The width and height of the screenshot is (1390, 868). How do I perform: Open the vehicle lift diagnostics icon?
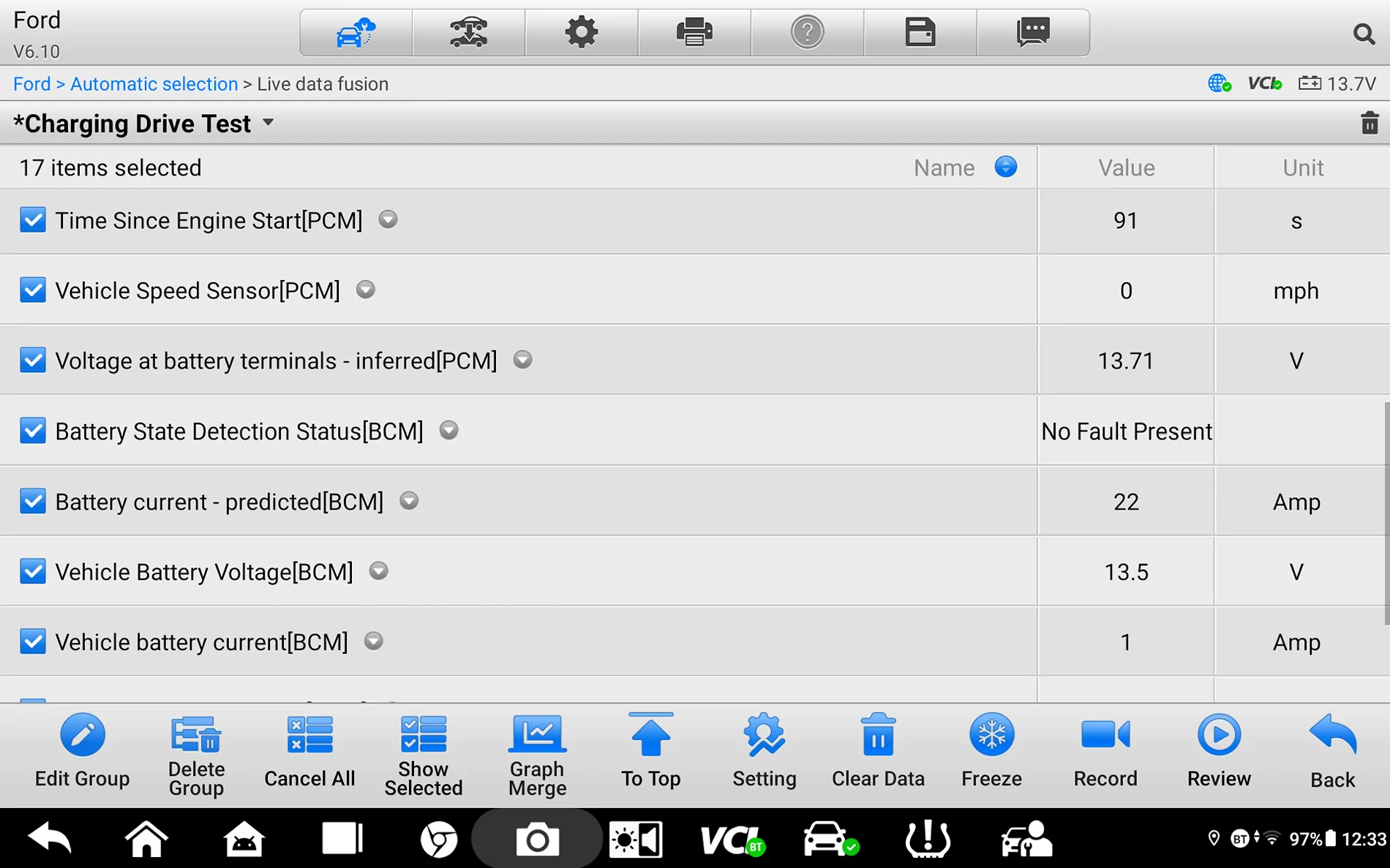[468, 33]
